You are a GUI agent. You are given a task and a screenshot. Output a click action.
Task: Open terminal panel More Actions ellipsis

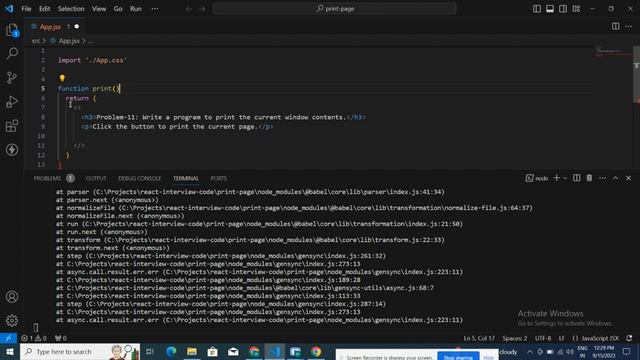(602, 178)
